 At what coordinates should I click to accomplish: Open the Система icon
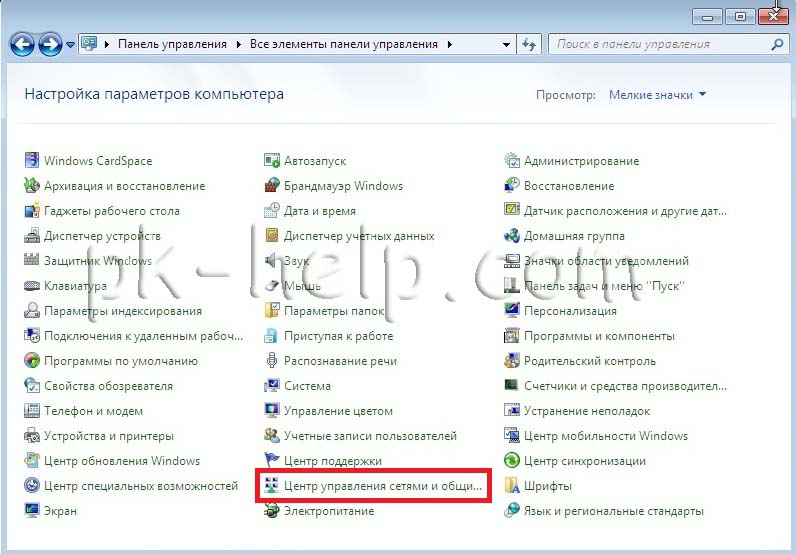click(x=272, y=385)
